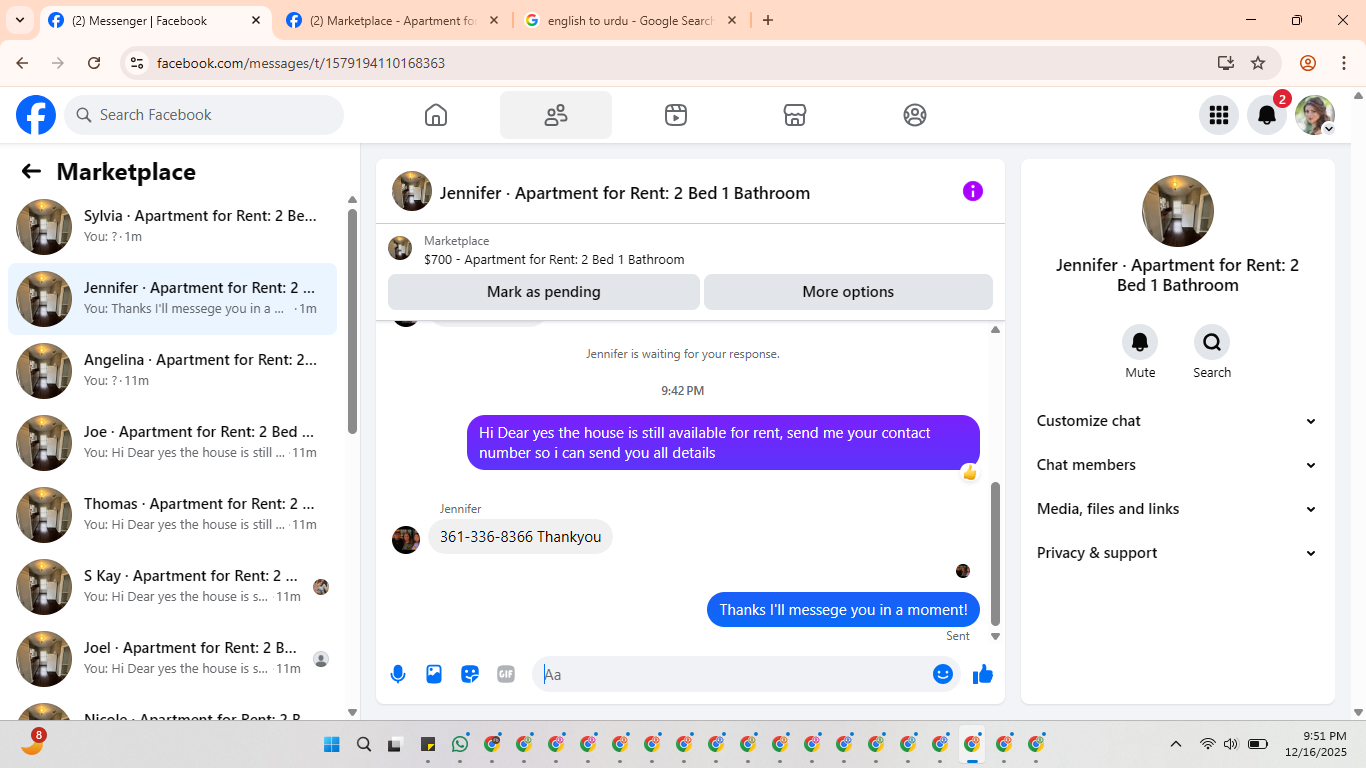The width and height of the screenshot is (1366, 768).
Task: Open Chrome's three-dot menu
Action: (1344, 63)
